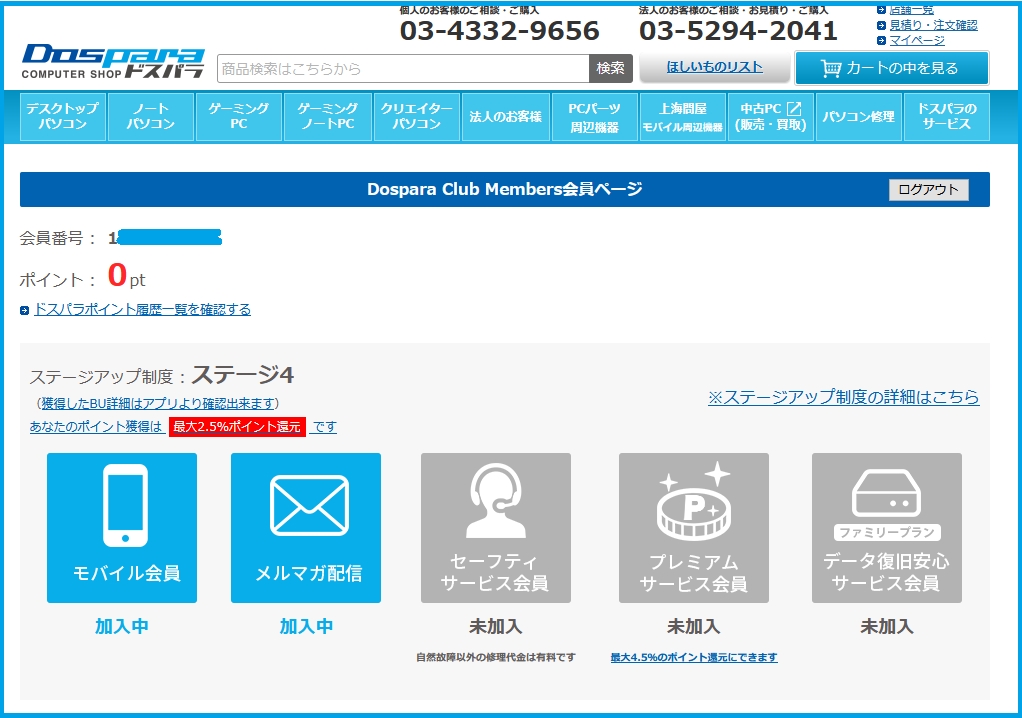Click the arrow bullet beside マイページ

click(881, 40)
